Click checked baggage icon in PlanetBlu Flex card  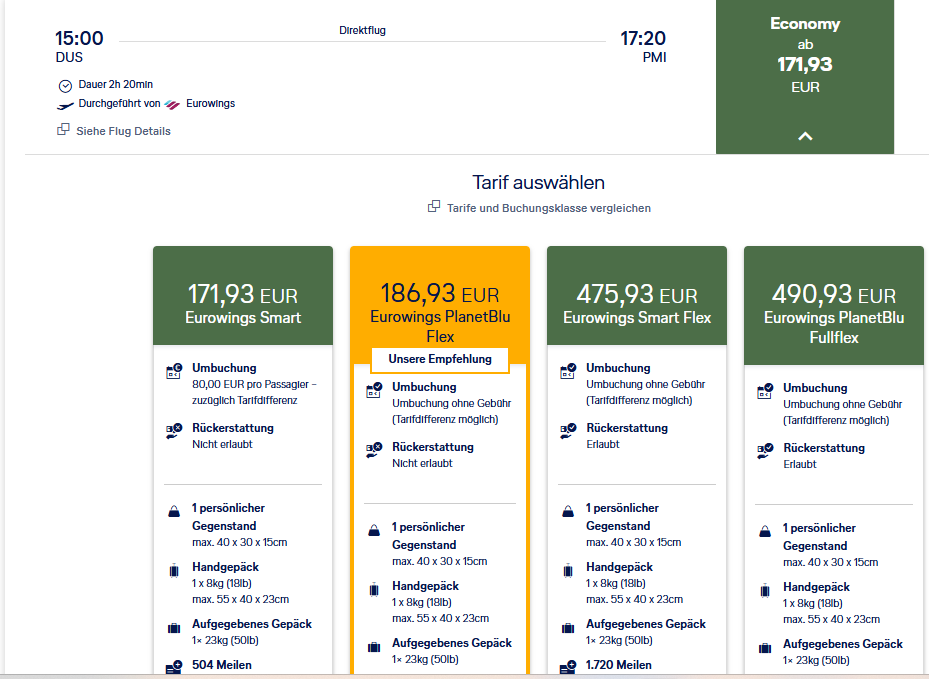(374, 647)
